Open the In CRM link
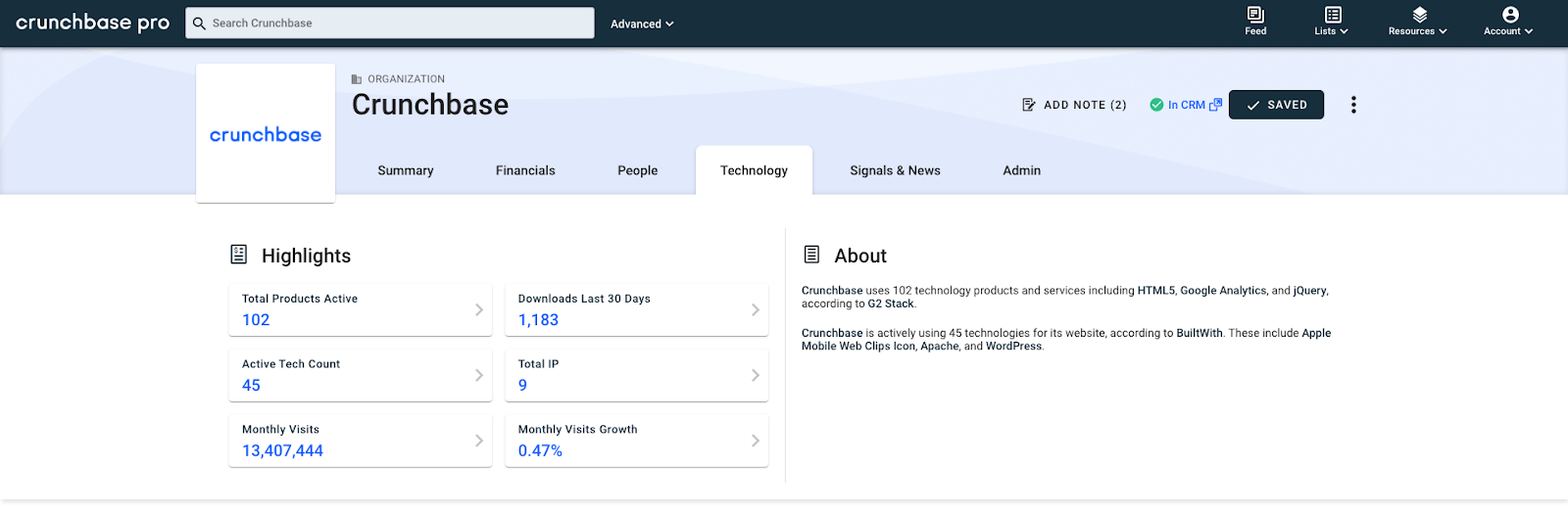Screen dimensions: 1568x515 (x=1186, y=105)
